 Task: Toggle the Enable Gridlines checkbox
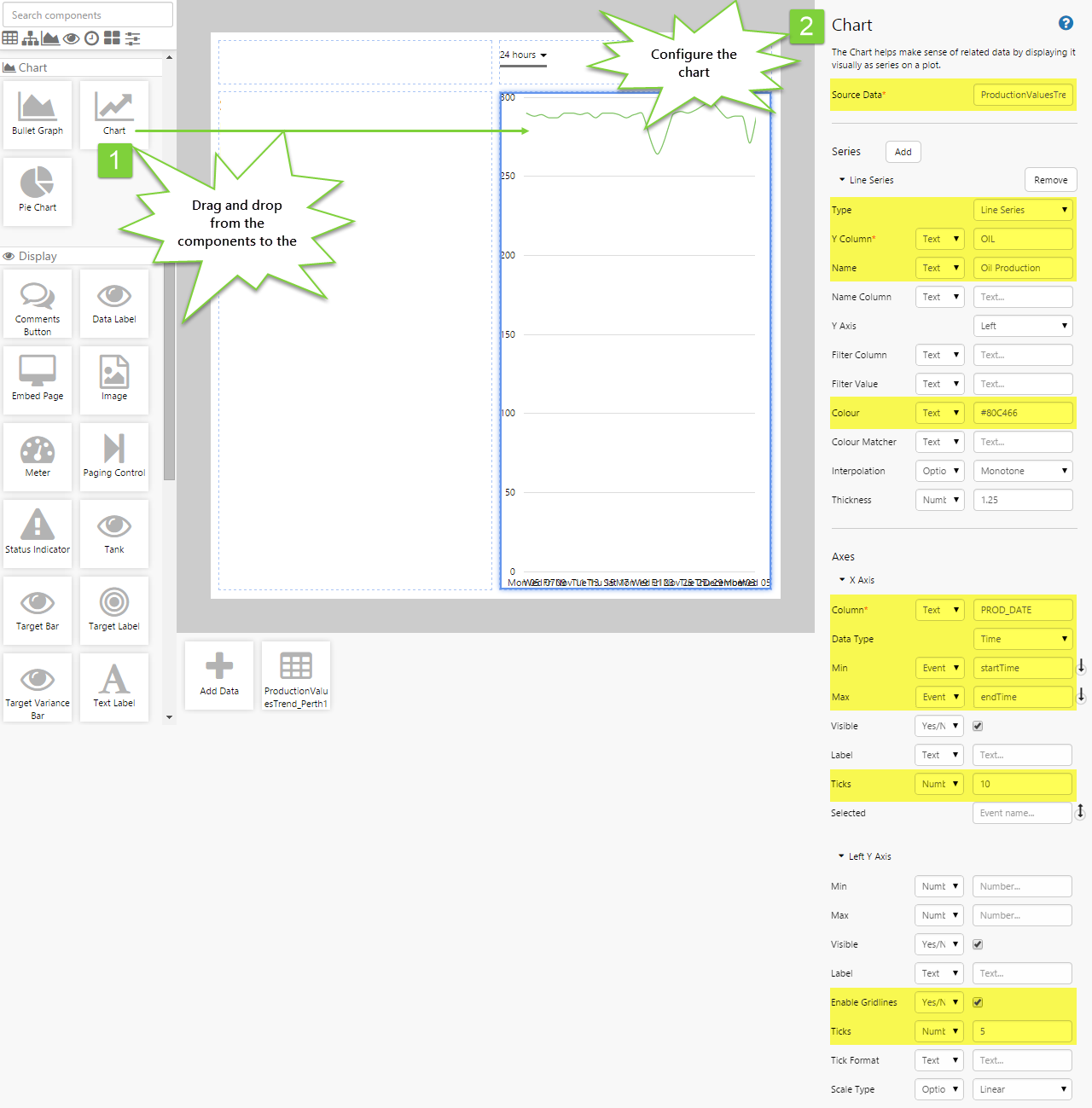978,1002
